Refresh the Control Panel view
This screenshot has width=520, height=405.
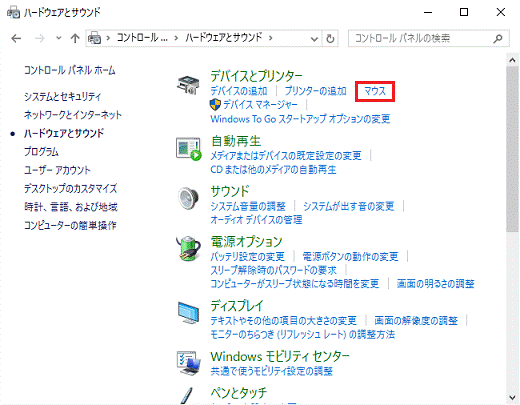330,39
